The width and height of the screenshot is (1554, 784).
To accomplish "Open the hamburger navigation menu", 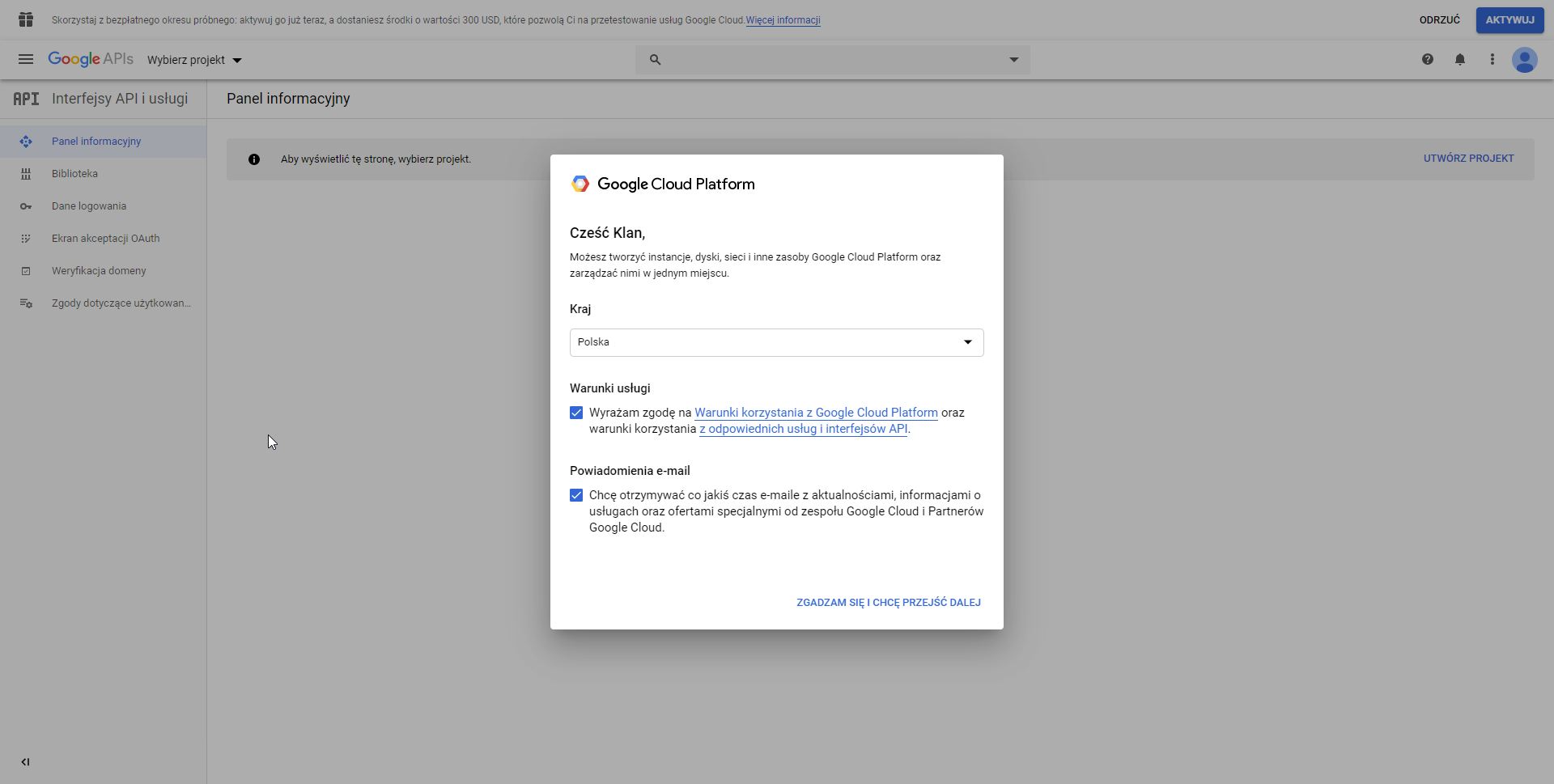I will [26, 59].
